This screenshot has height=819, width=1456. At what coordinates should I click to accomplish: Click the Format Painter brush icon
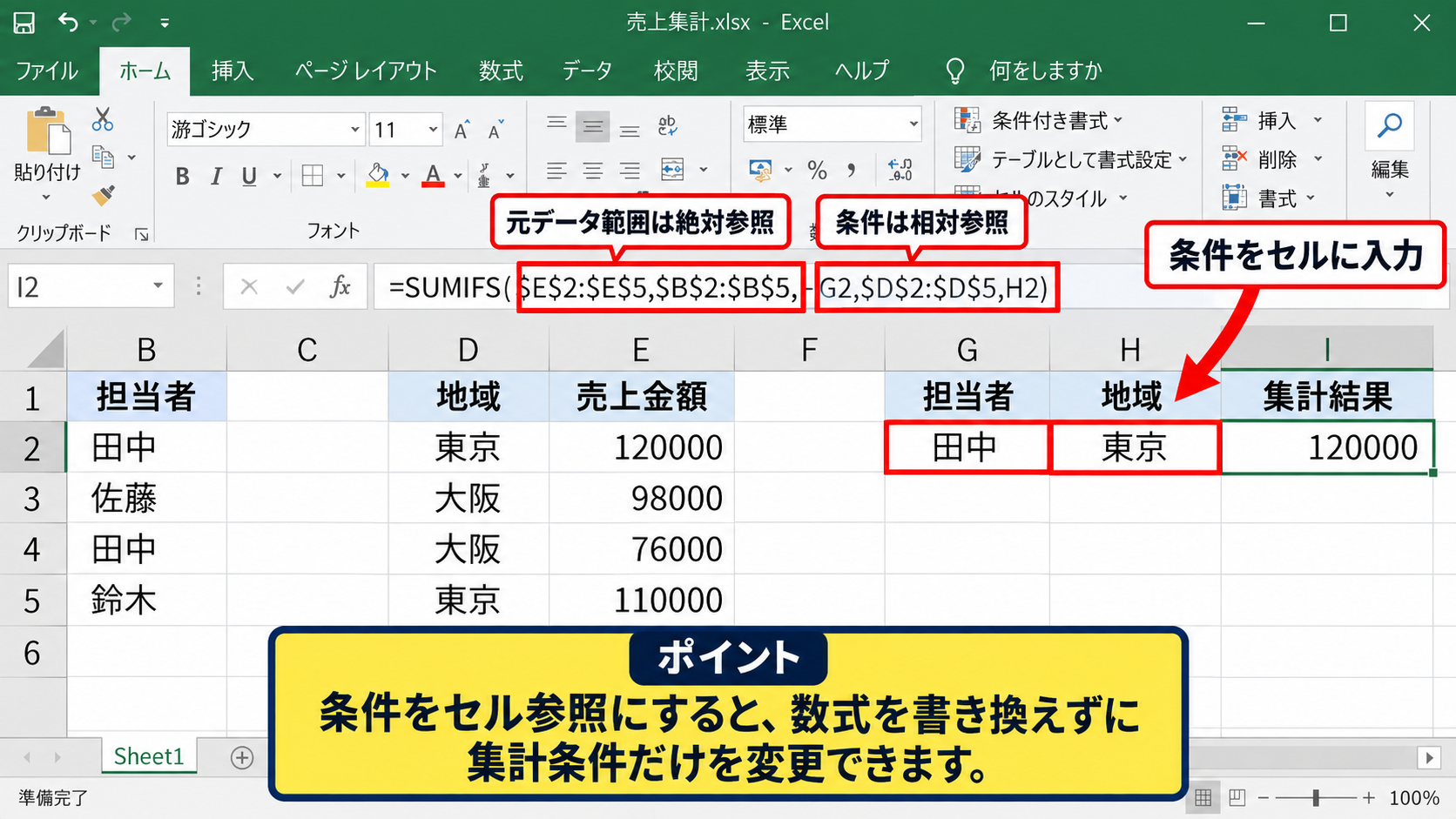point(103,195)
